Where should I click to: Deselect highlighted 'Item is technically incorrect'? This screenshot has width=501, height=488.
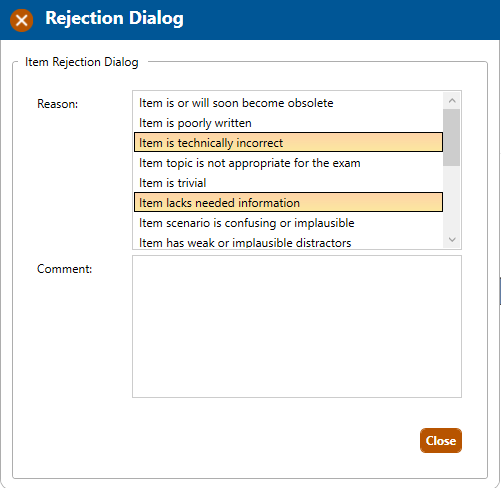288,142
